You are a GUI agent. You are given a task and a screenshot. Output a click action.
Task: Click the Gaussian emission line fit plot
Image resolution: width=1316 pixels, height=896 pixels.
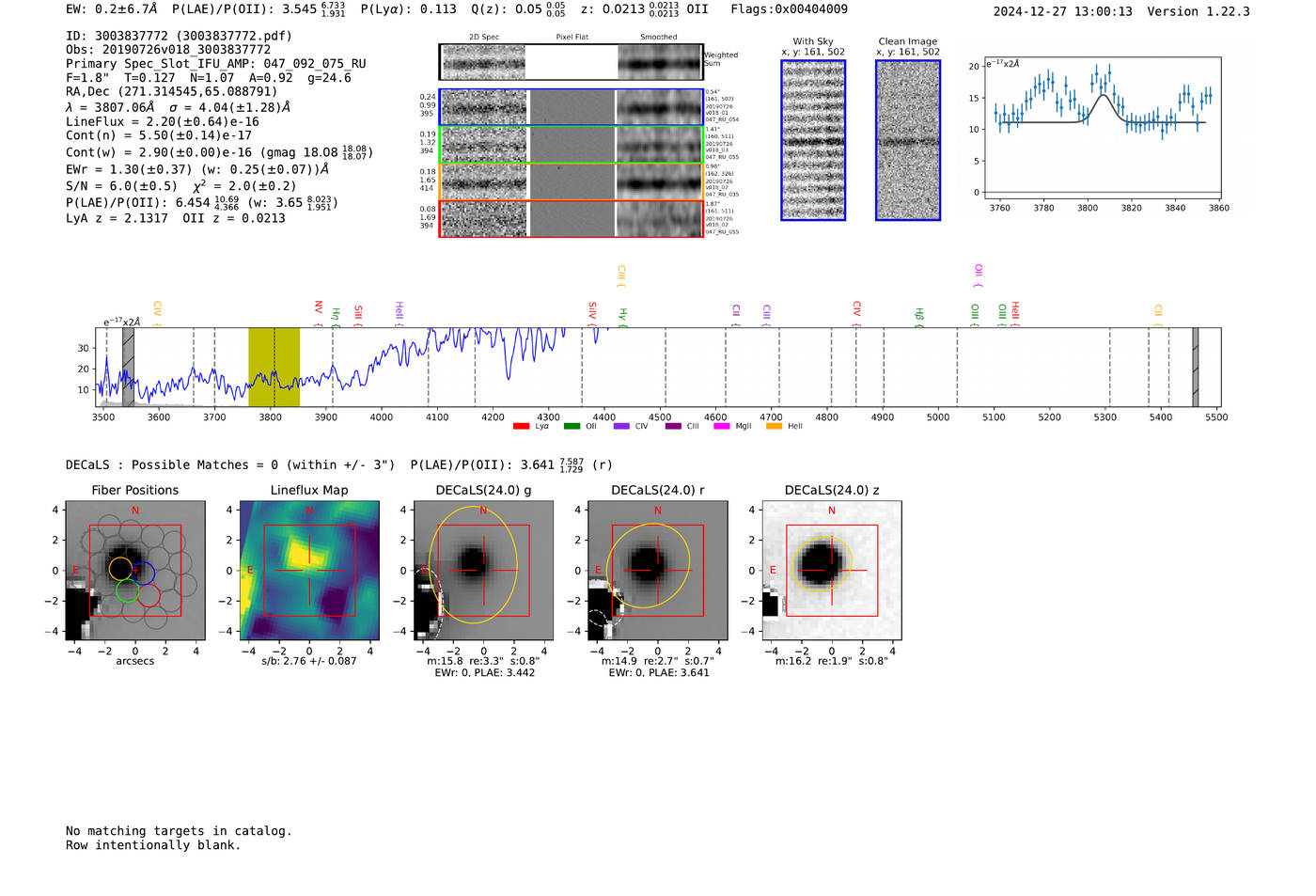pyautogui.click(x=1102, y=128)
